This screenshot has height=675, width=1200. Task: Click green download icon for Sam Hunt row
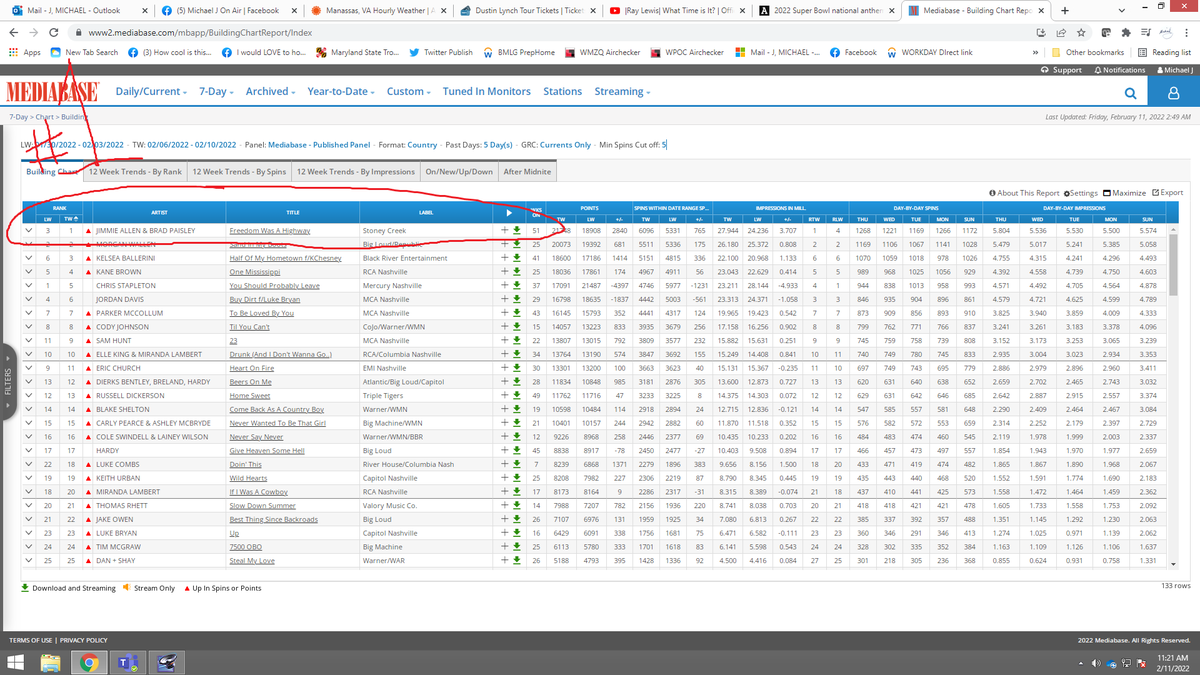pyautogui.click(x=517, y=341)
